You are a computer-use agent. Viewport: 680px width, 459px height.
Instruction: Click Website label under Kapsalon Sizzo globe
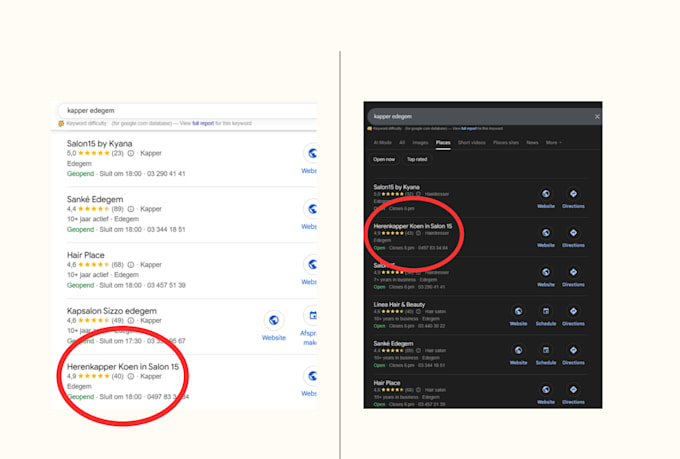click(x=274, y=338)
